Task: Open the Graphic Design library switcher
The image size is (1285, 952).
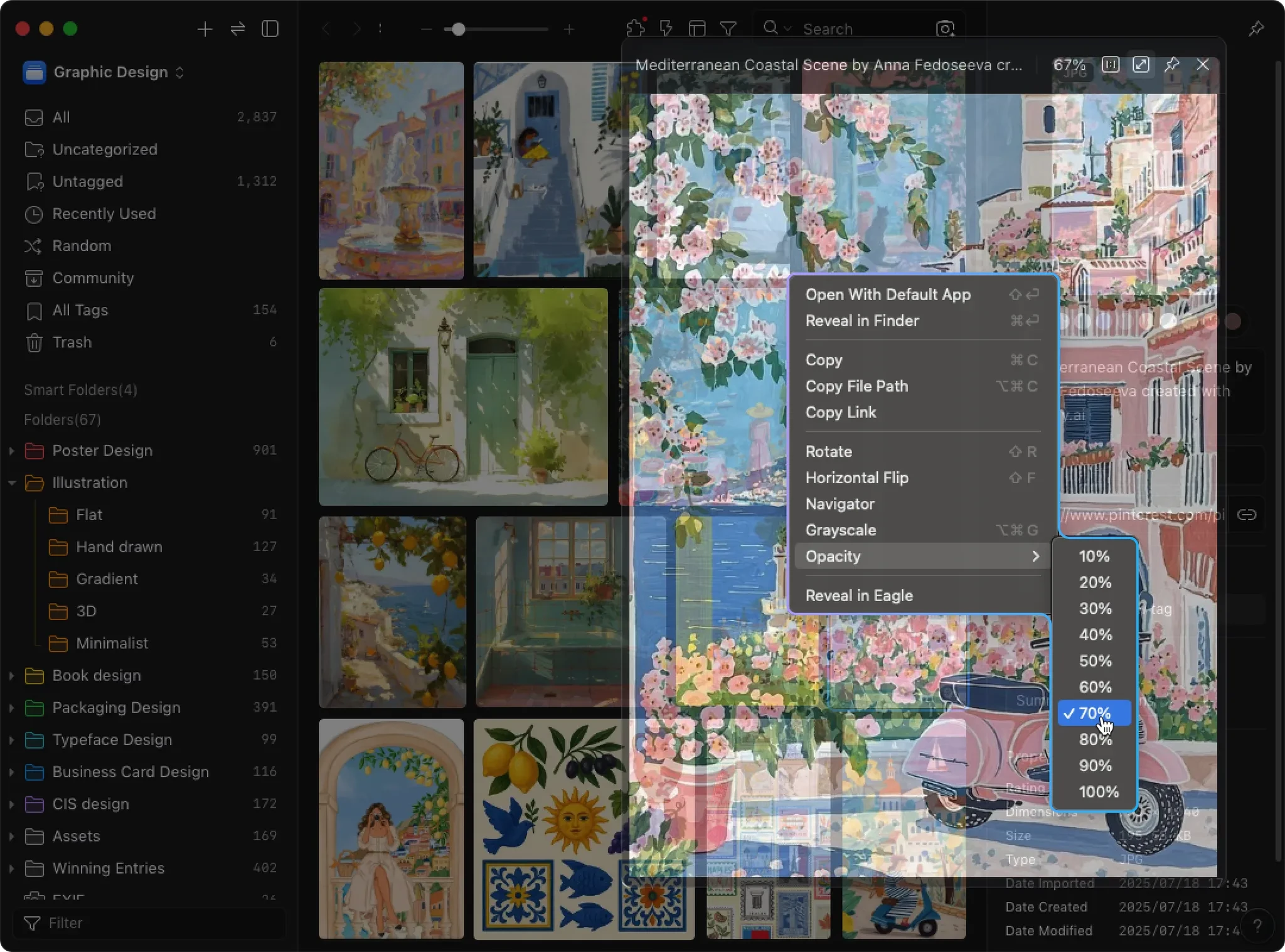Action: (104, 72)
